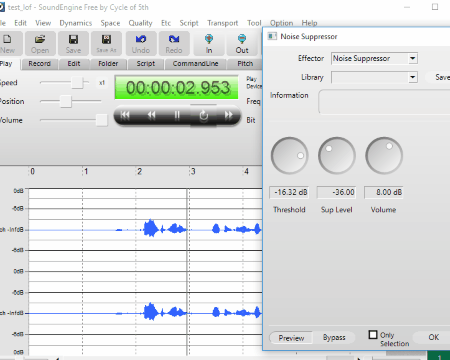
Task: Click the 00:00:02.953 time display
Action: click(x=177, y=88)
